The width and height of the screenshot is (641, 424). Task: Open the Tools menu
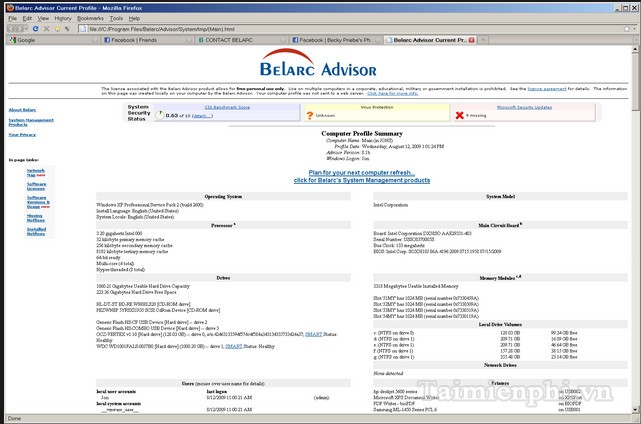(x=116, y=18)
